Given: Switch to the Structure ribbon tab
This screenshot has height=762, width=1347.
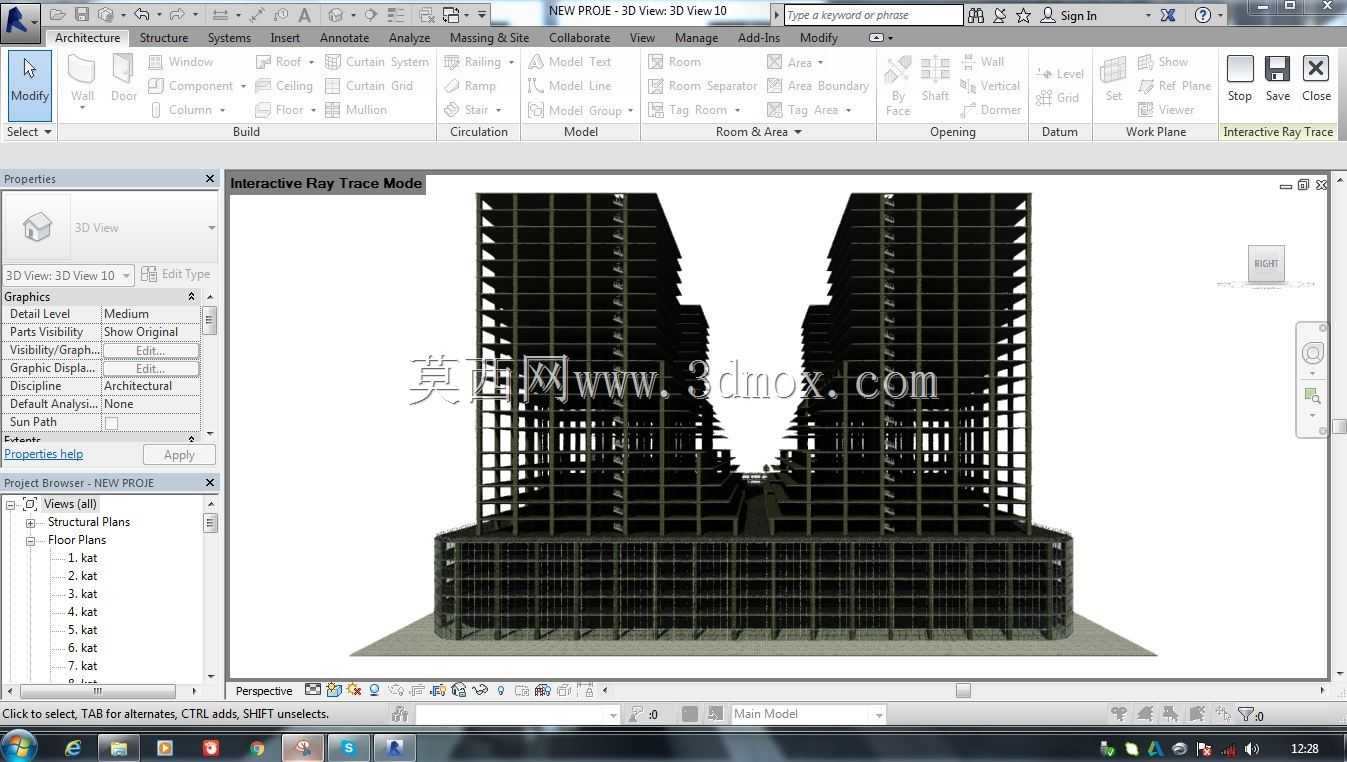Looking at the screenshot, I should coord(164,38).
